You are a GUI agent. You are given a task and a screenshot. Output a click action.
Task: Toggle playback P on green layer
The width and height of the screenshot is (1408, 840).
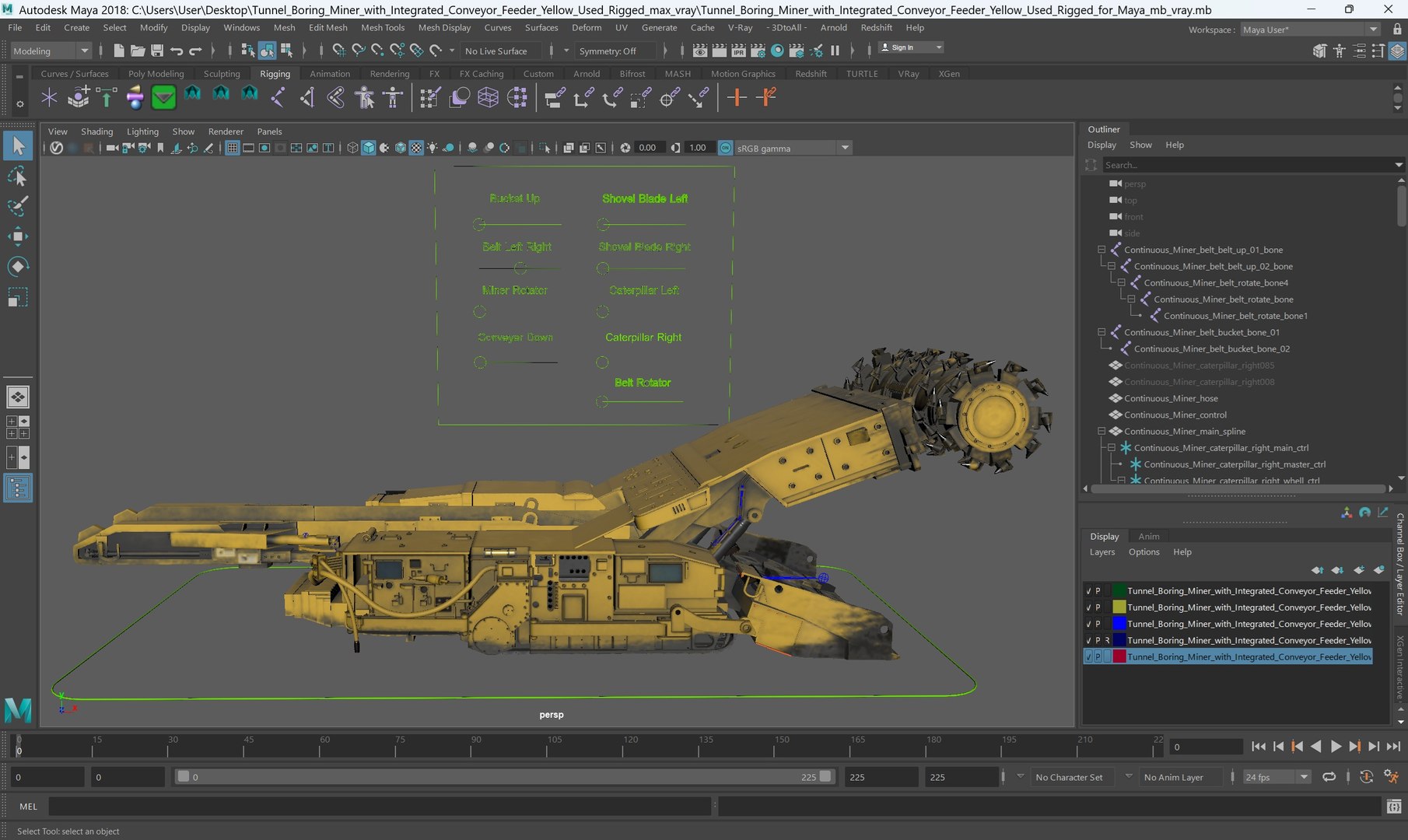1098,591
